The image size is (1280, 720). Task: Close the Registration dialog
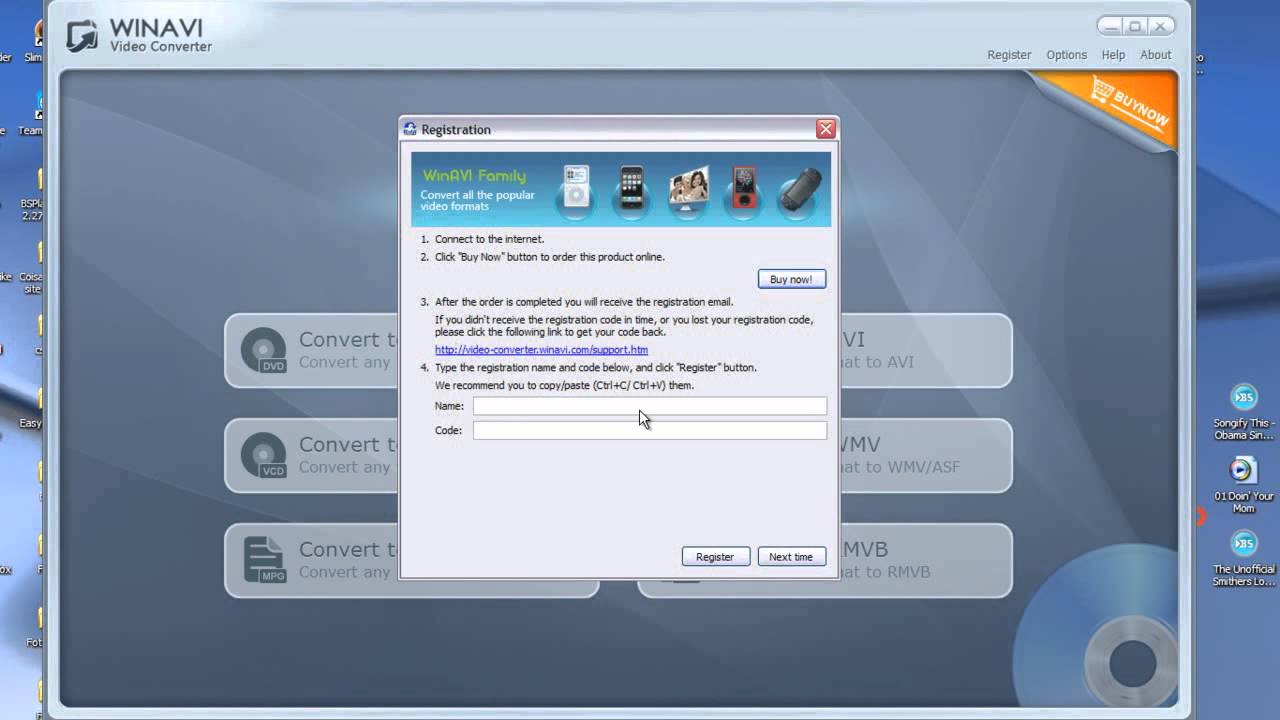pyautogui.click(x=825, y=129)
